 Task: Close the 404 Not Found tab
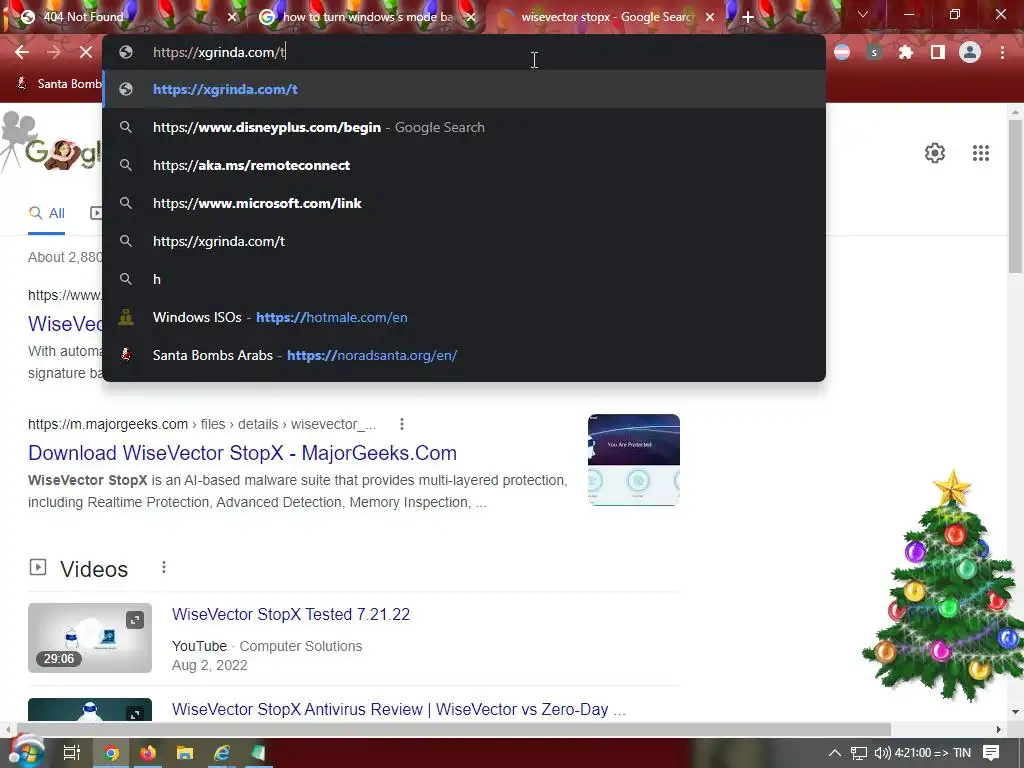click(232, 18)
